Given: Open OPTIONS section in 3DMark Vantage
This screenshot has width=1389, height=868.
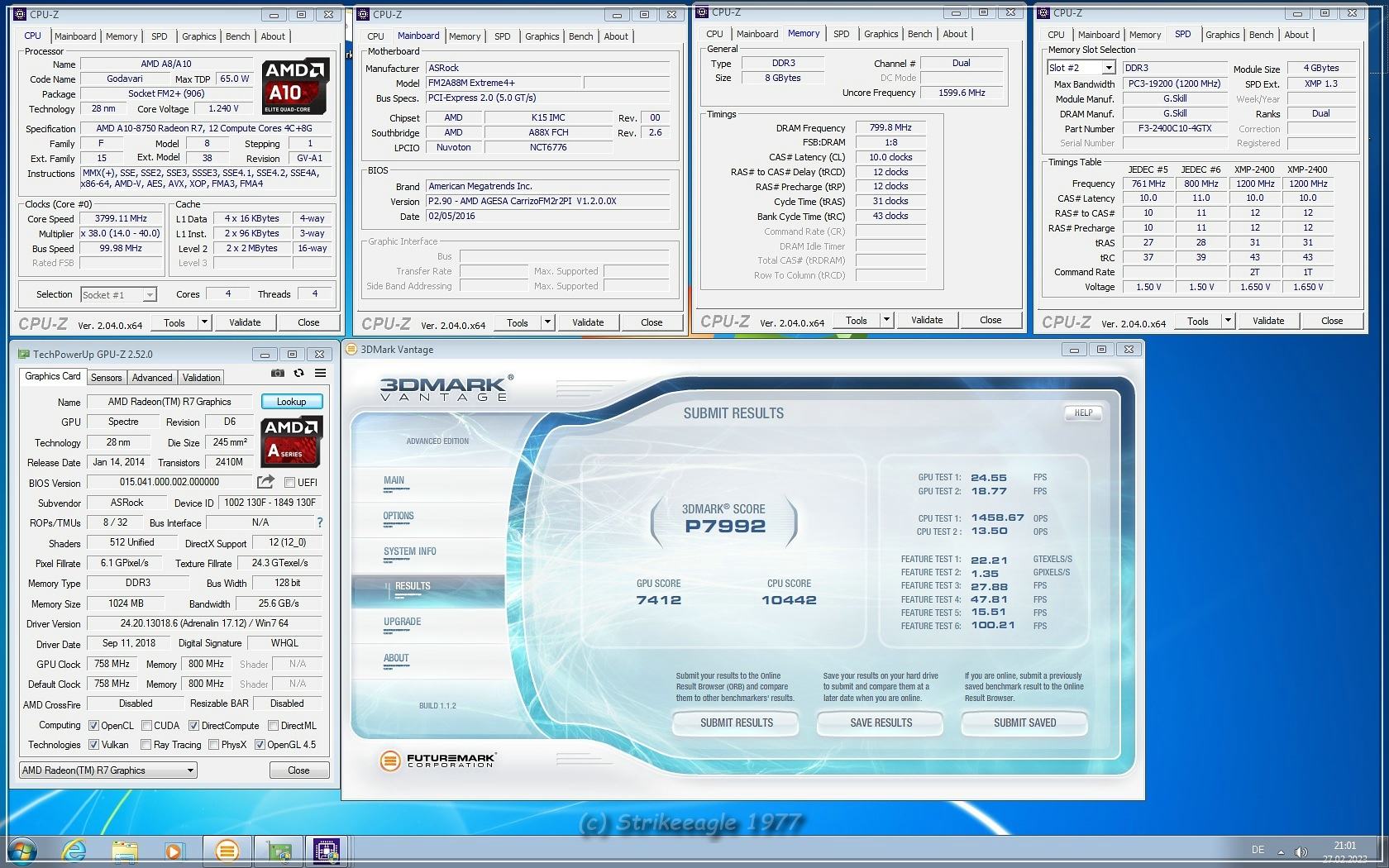Looking at the screenshot, I should click(399, 516).
